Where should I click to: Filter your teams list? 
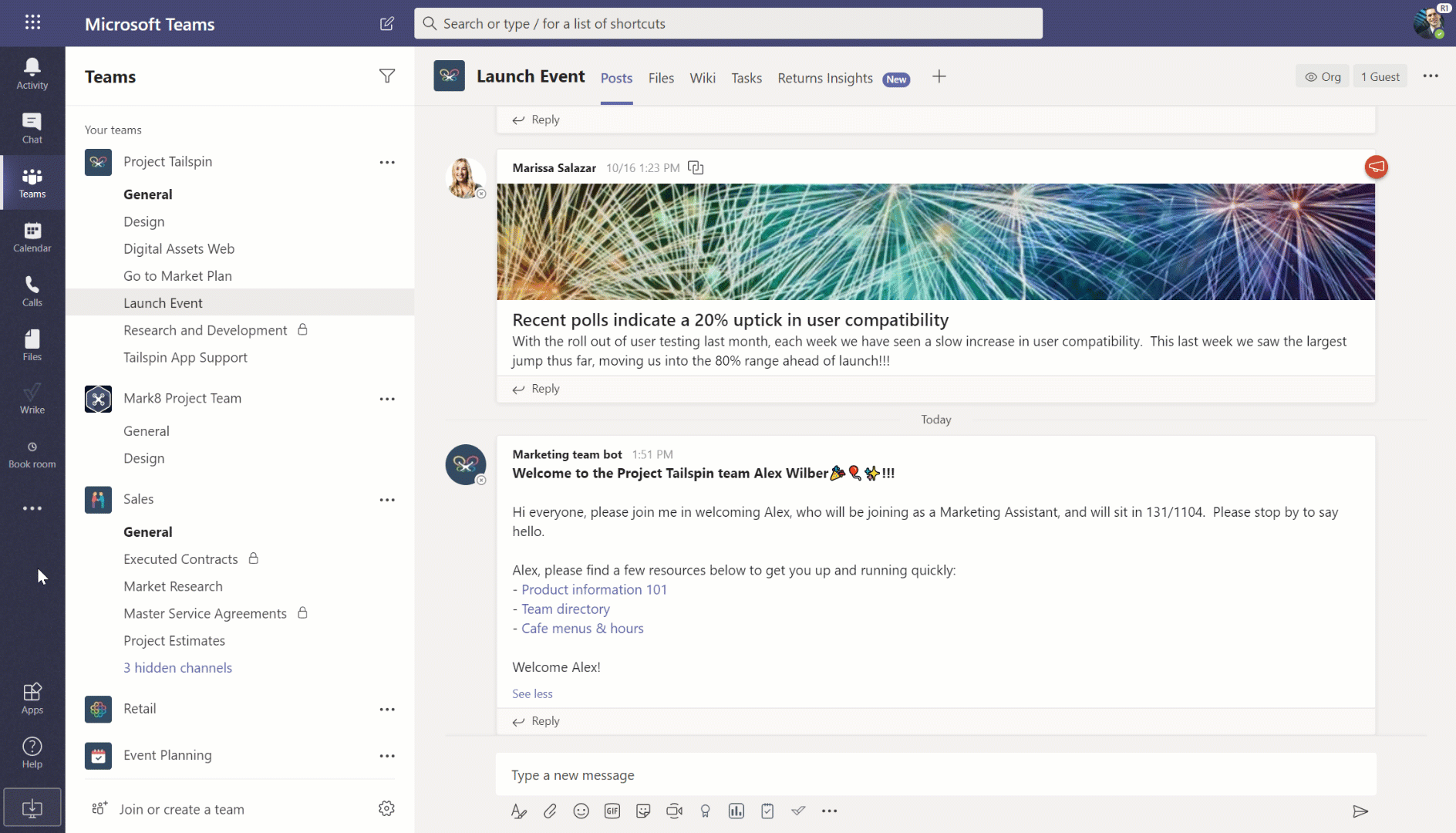[x=387, y=76]
